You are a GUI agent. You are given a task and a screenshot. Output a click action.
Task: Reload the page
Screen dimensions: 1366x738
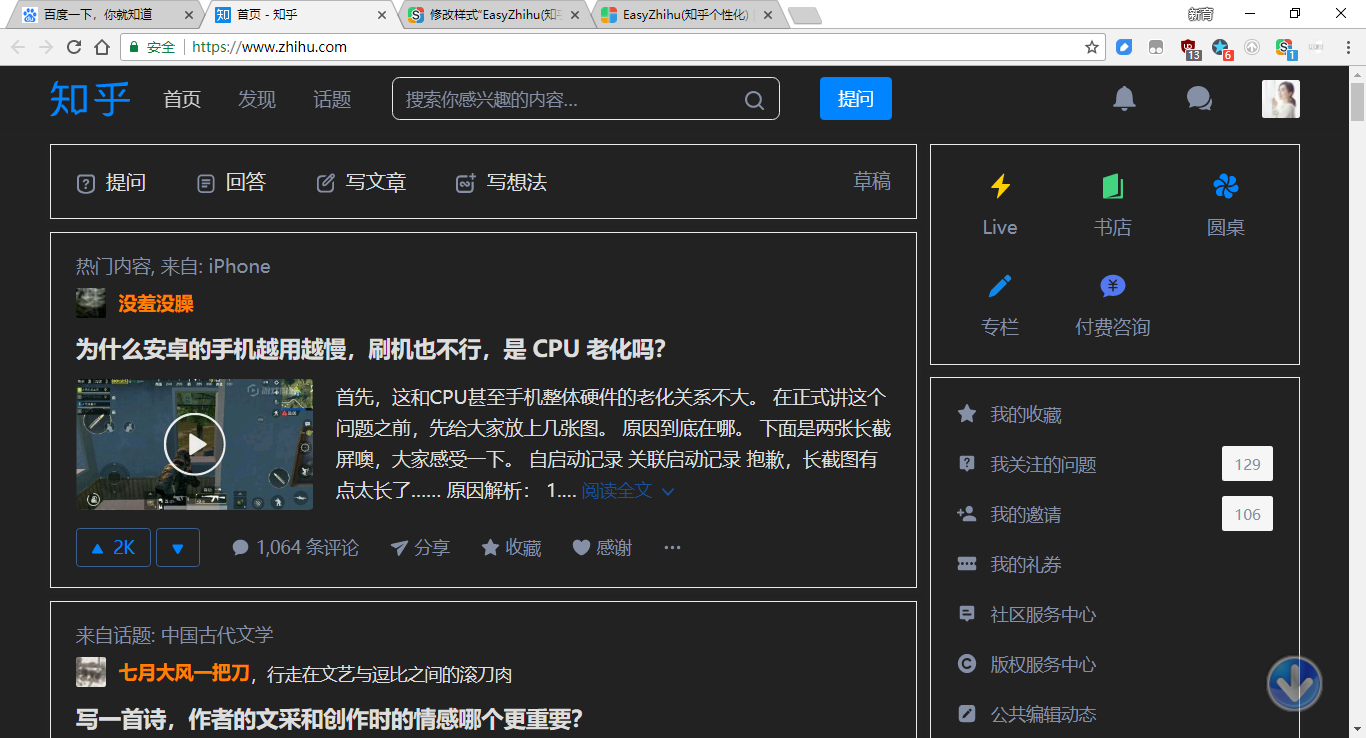(74, 47)
